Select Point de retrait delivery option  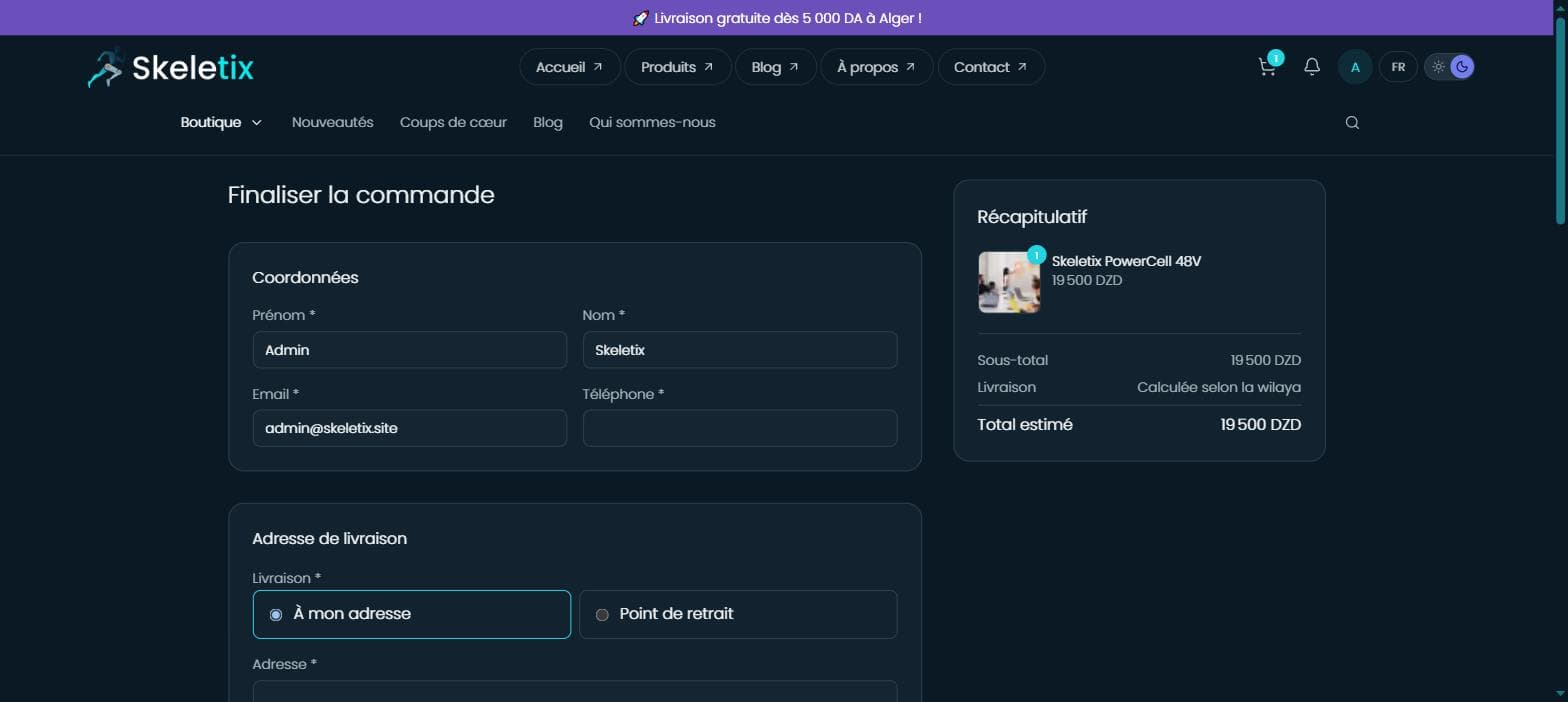(738, 614)
